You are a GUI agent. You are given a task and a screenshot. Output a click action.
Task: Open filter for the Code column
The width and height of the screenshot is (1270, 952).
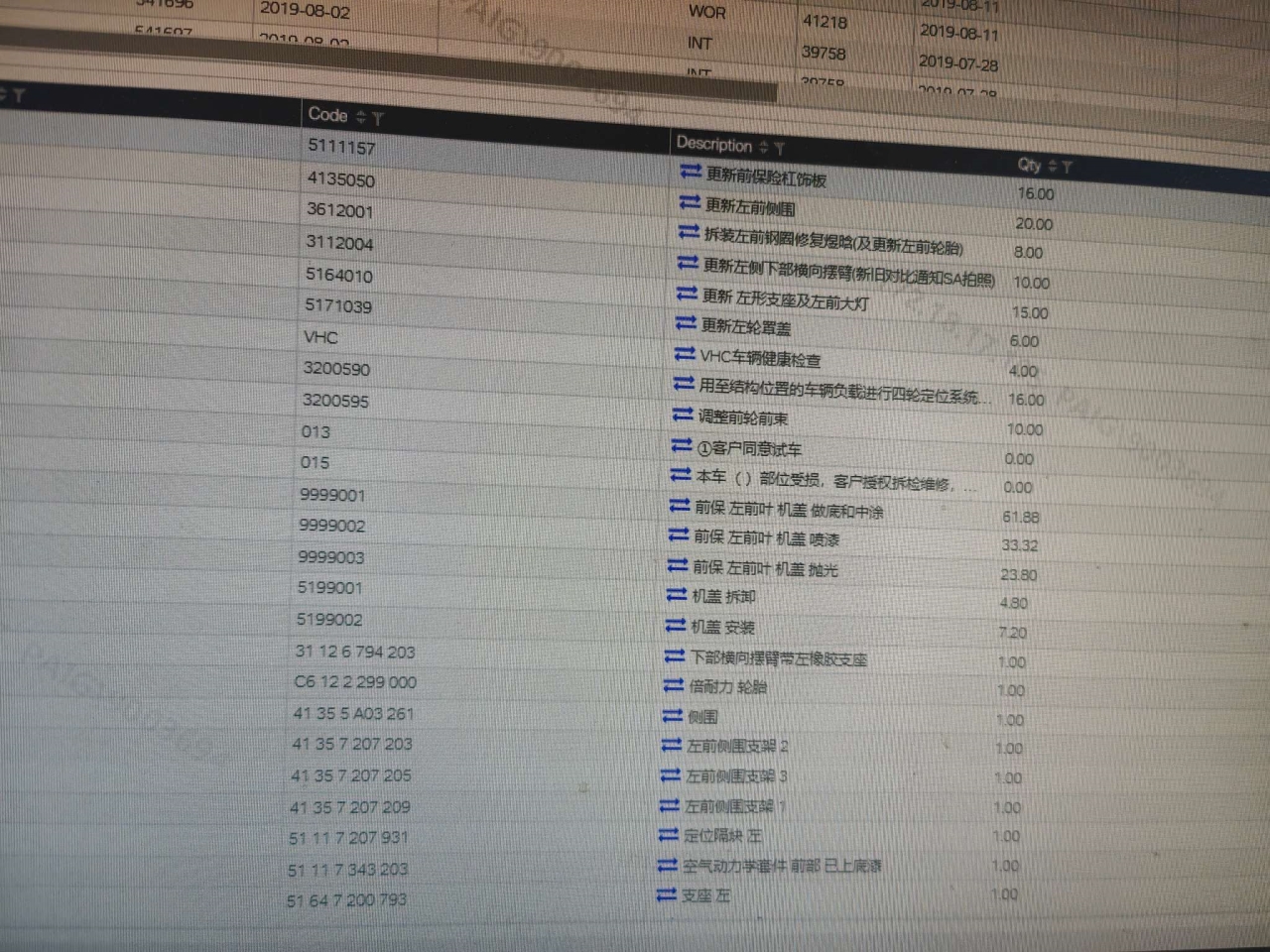pyautogui.click(x=377, y=118)
